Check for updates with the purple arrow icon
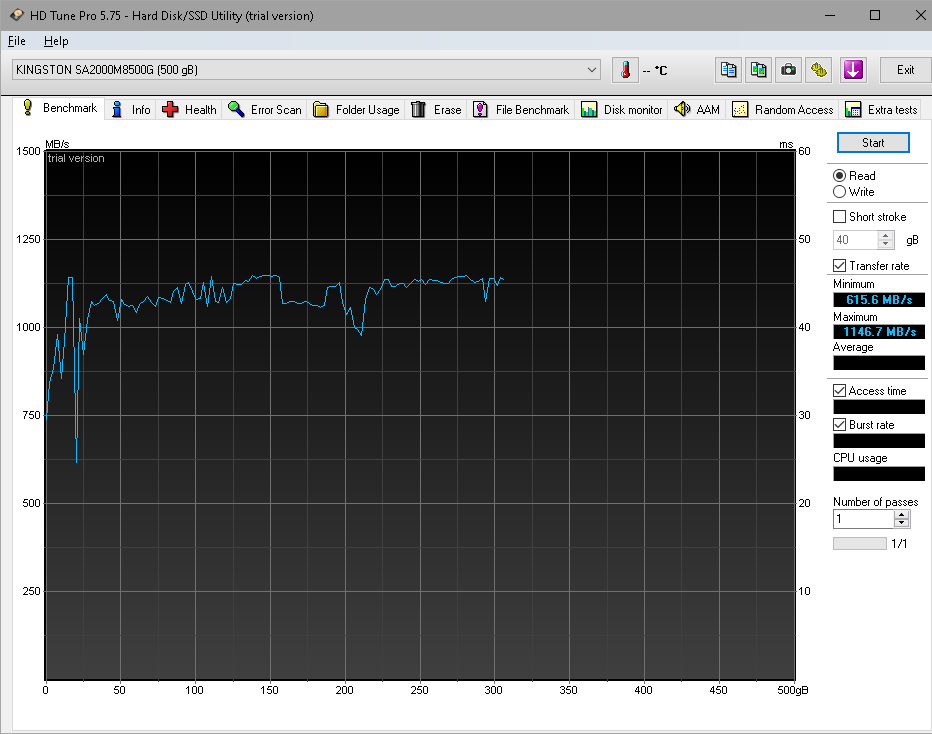The height and width of the screenshot is (734, 932). [852, 70]
